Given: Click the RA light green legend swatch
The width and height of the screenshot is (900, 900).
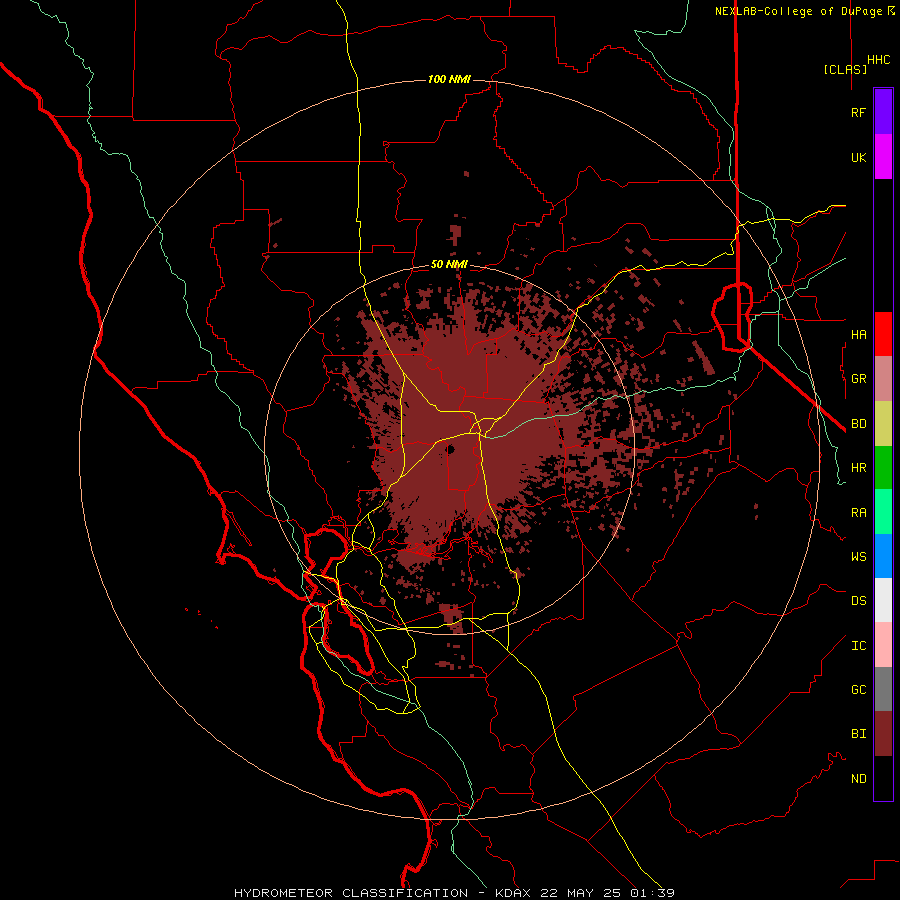Looking at the screenshot, I should click(883, 512).
